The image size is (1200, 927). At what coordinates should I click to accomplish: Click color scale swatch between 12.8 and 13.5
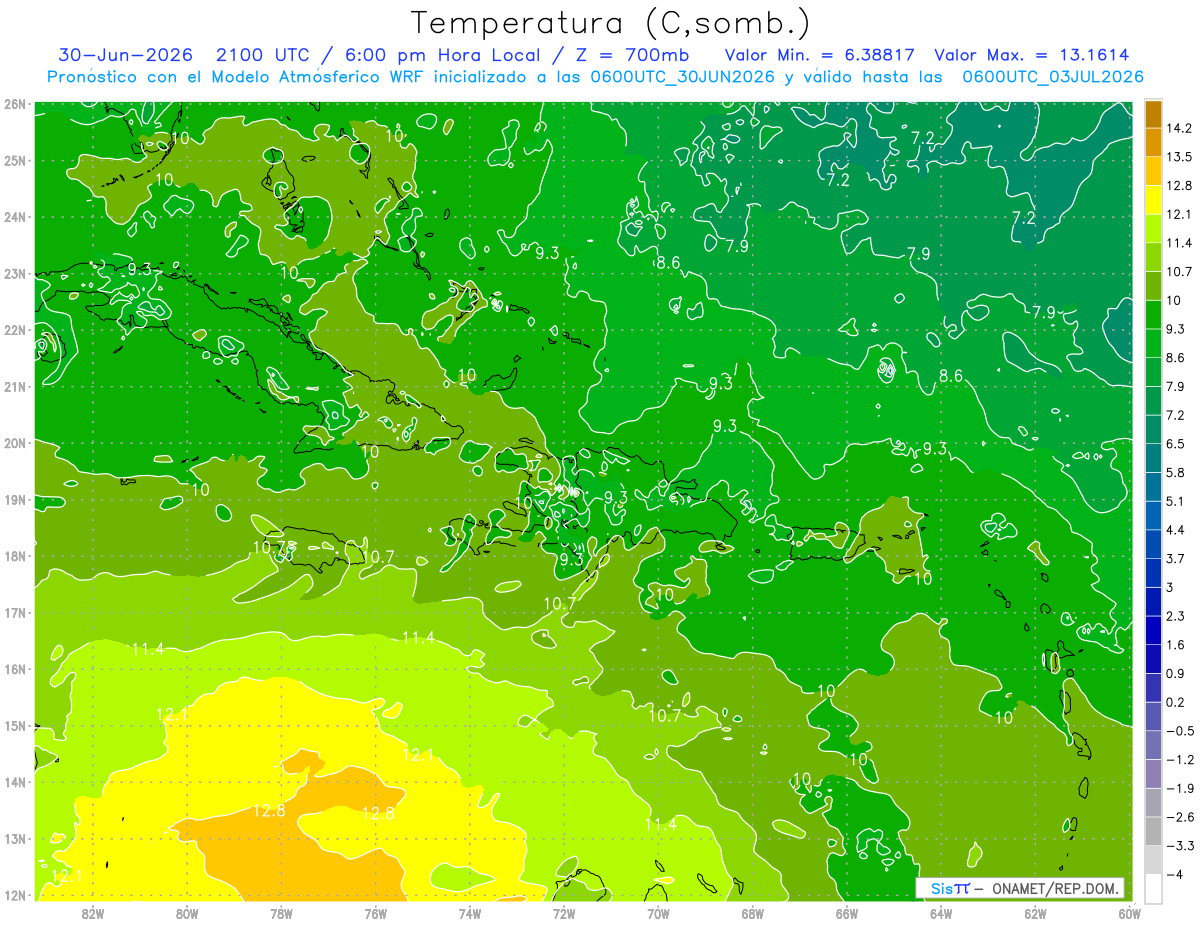pyautogui.click(x=1153, y=171)
